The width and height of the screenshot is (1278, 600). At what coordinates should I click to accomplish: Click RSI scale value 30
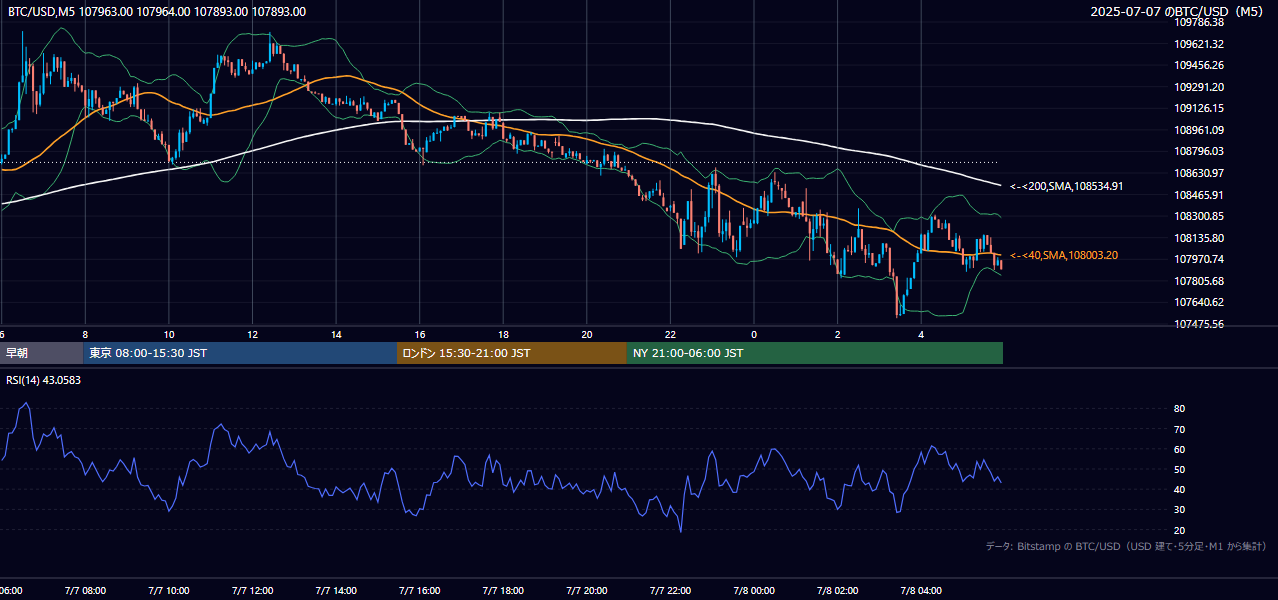coord(1180,510)
